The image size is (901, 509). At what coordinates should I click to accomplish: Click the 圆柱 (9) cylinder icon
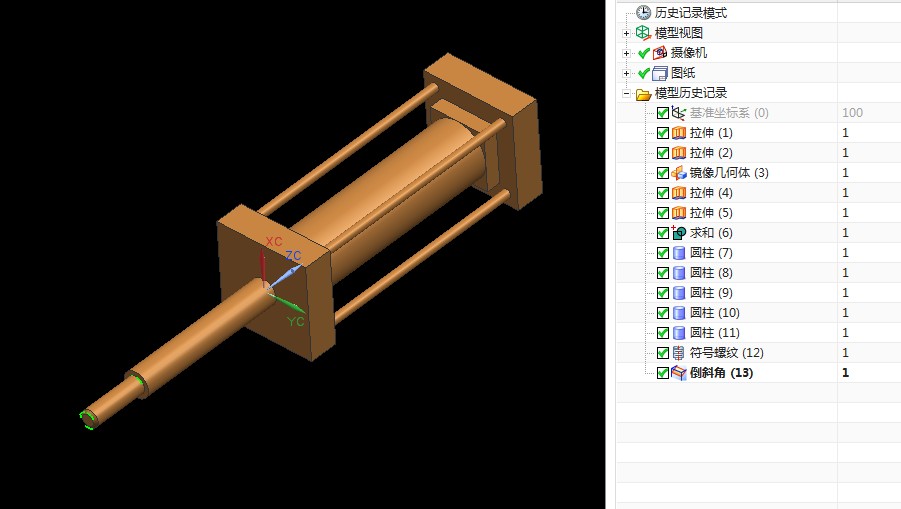coord(679,293)
